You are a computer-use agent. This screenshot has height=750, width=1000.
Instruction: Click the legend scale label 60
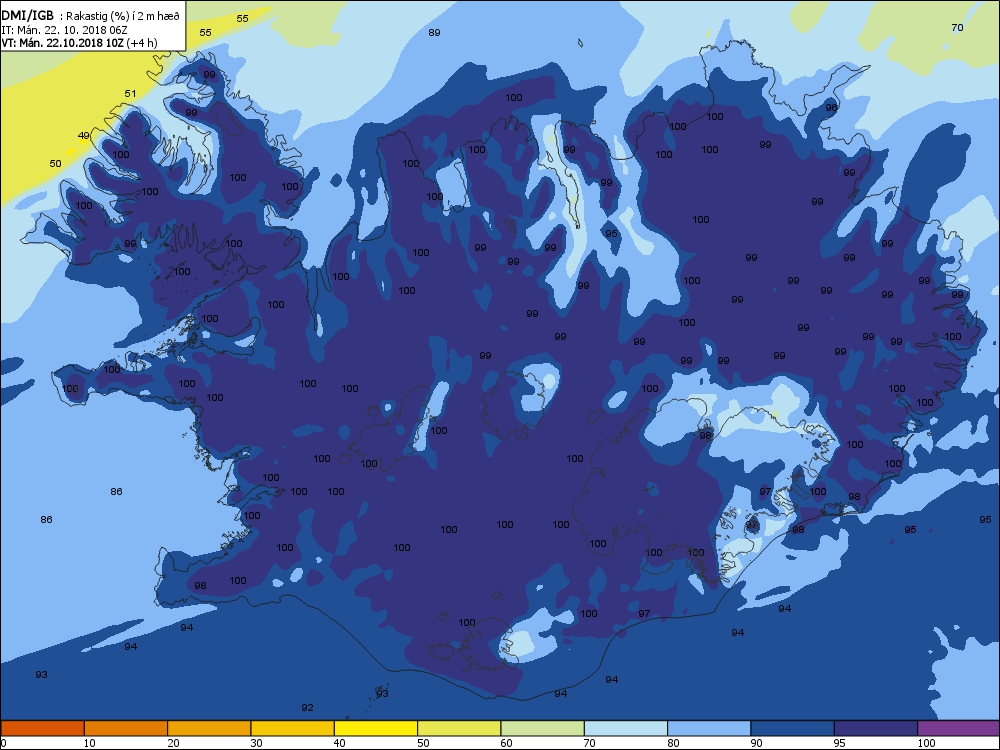506,743
